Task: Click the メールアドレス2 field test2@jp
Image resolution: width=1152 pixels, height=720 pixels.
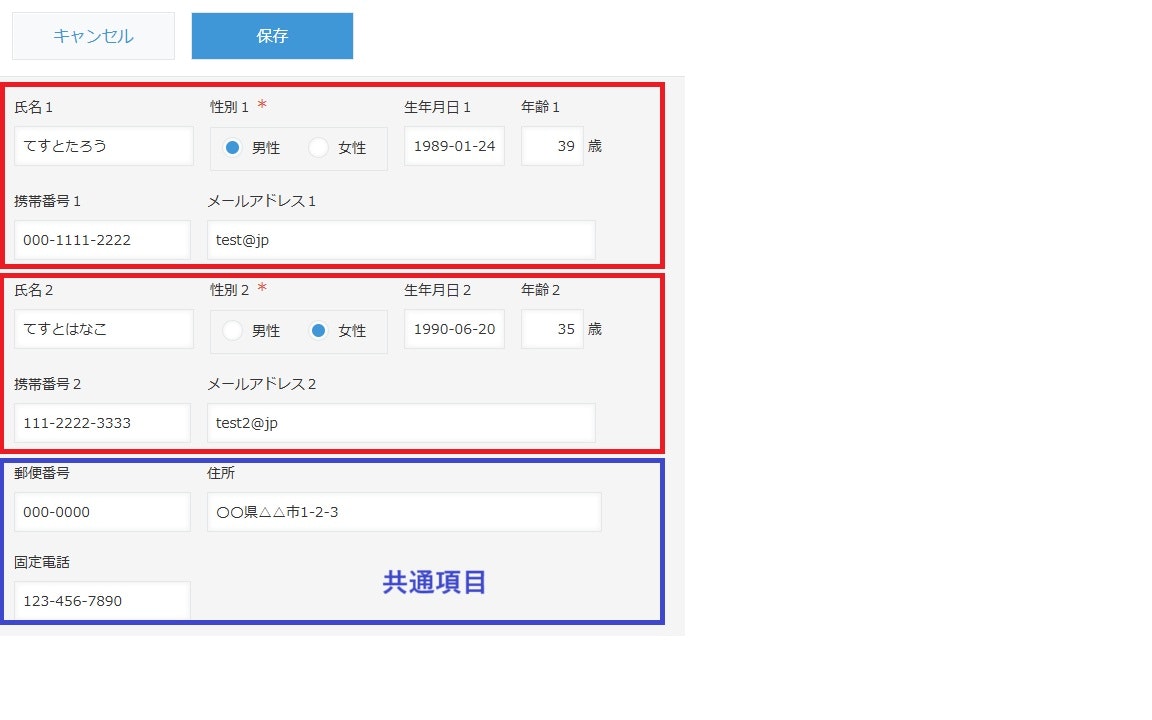Action: coord(401,423)
